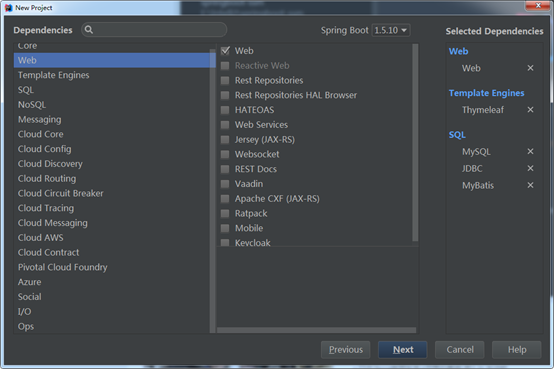This screenshot has height=369, width=554.
Task: Tick Rest Repositories HAL Browser checkbox
Action: [x=225, y=95]
